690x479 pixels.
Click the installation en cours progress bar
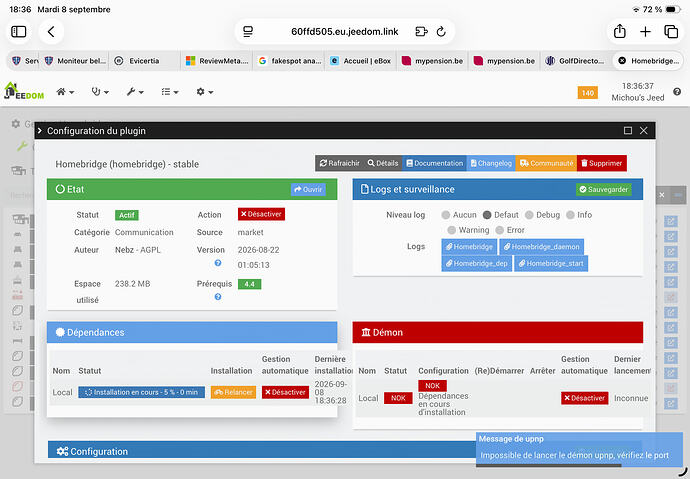coord(142,392)
